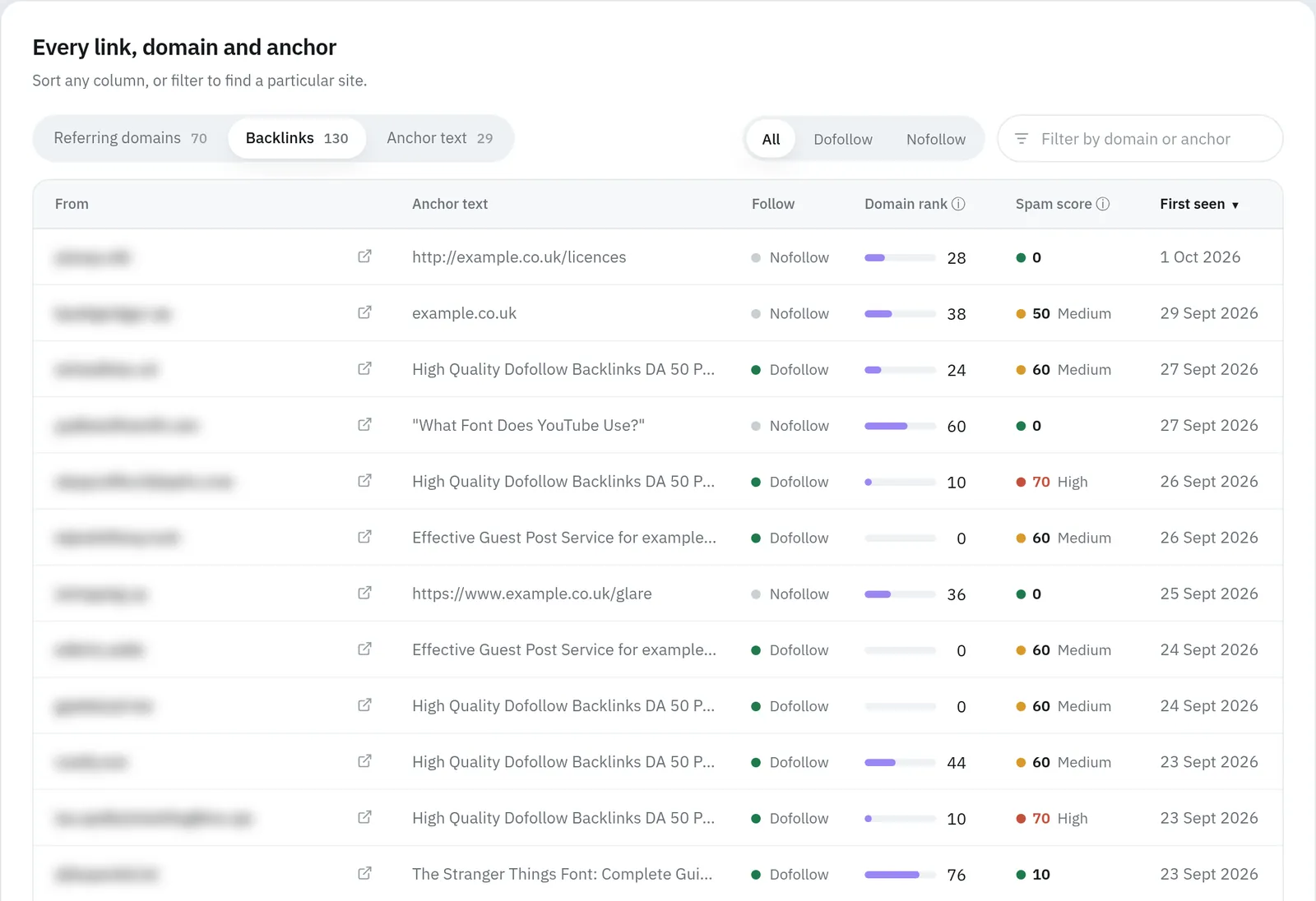Click the filter icon in search box

click(x=1022, y=139)
